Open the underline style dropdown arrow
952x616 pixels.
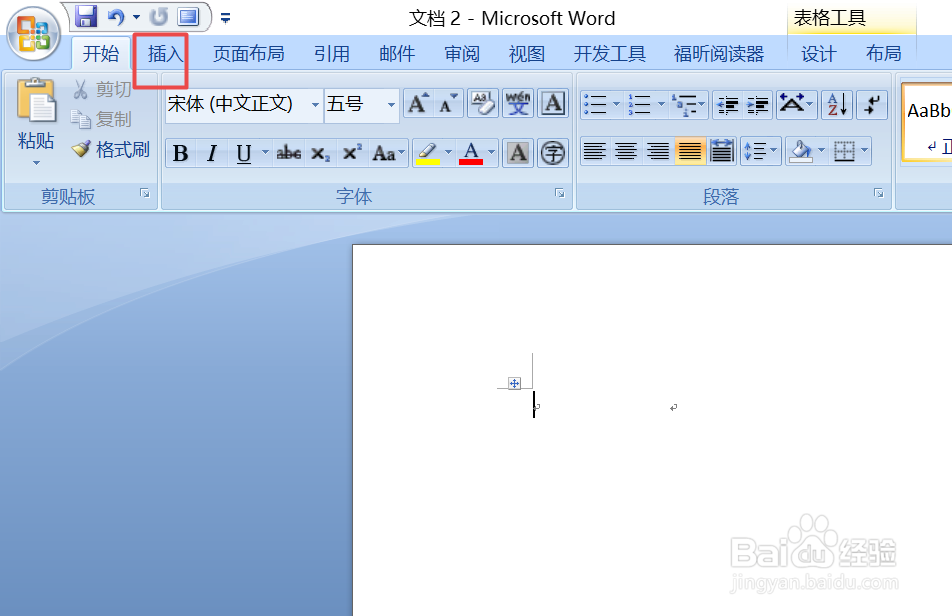[265, 152]
